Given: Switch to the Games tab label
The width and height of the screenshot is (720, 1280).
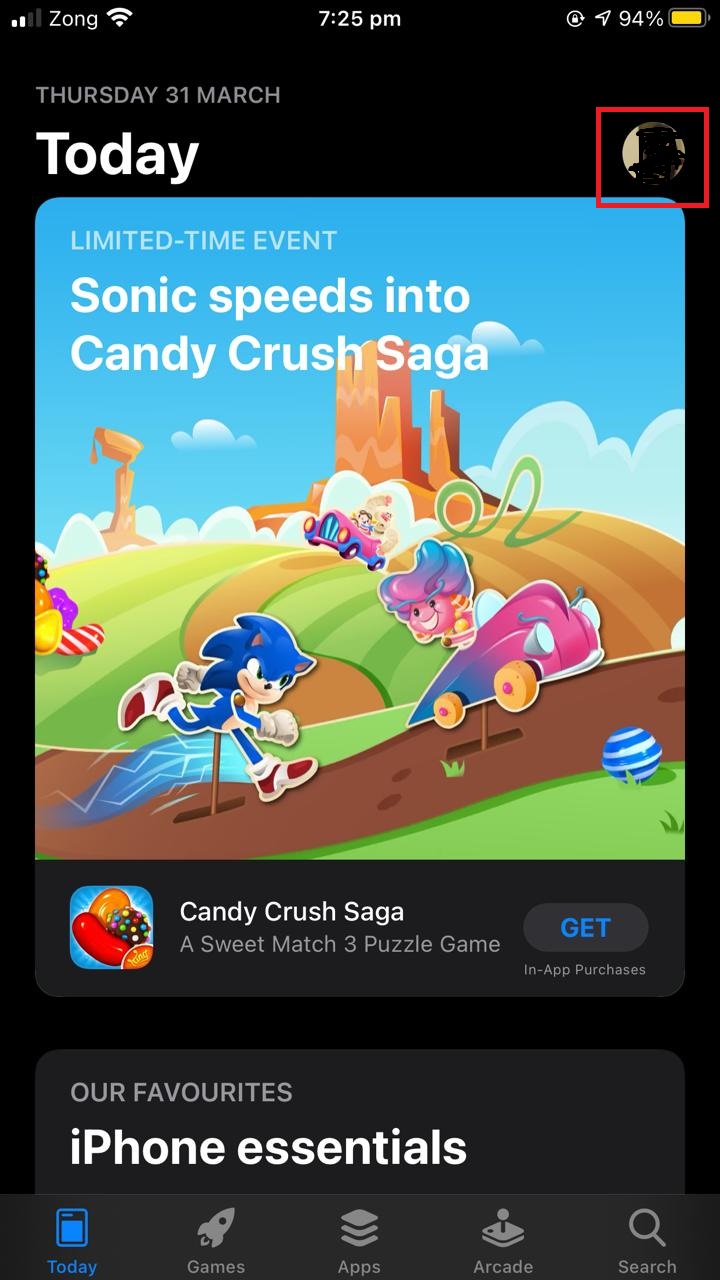Looking at the screenshot, I should click(216, 1266).
